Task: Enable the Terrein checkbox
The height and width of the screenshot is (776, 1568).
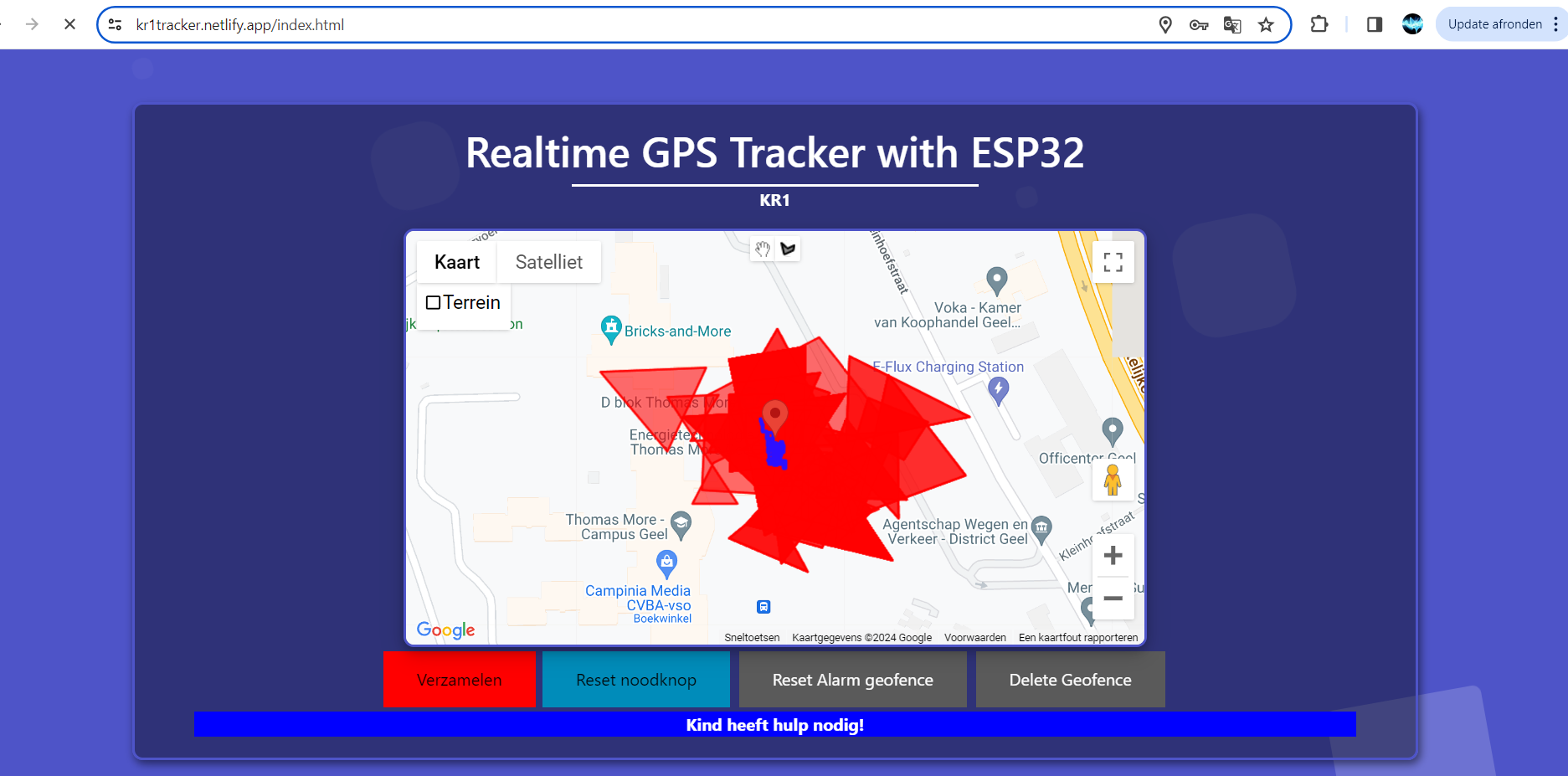Action: (x=434, y=303)
